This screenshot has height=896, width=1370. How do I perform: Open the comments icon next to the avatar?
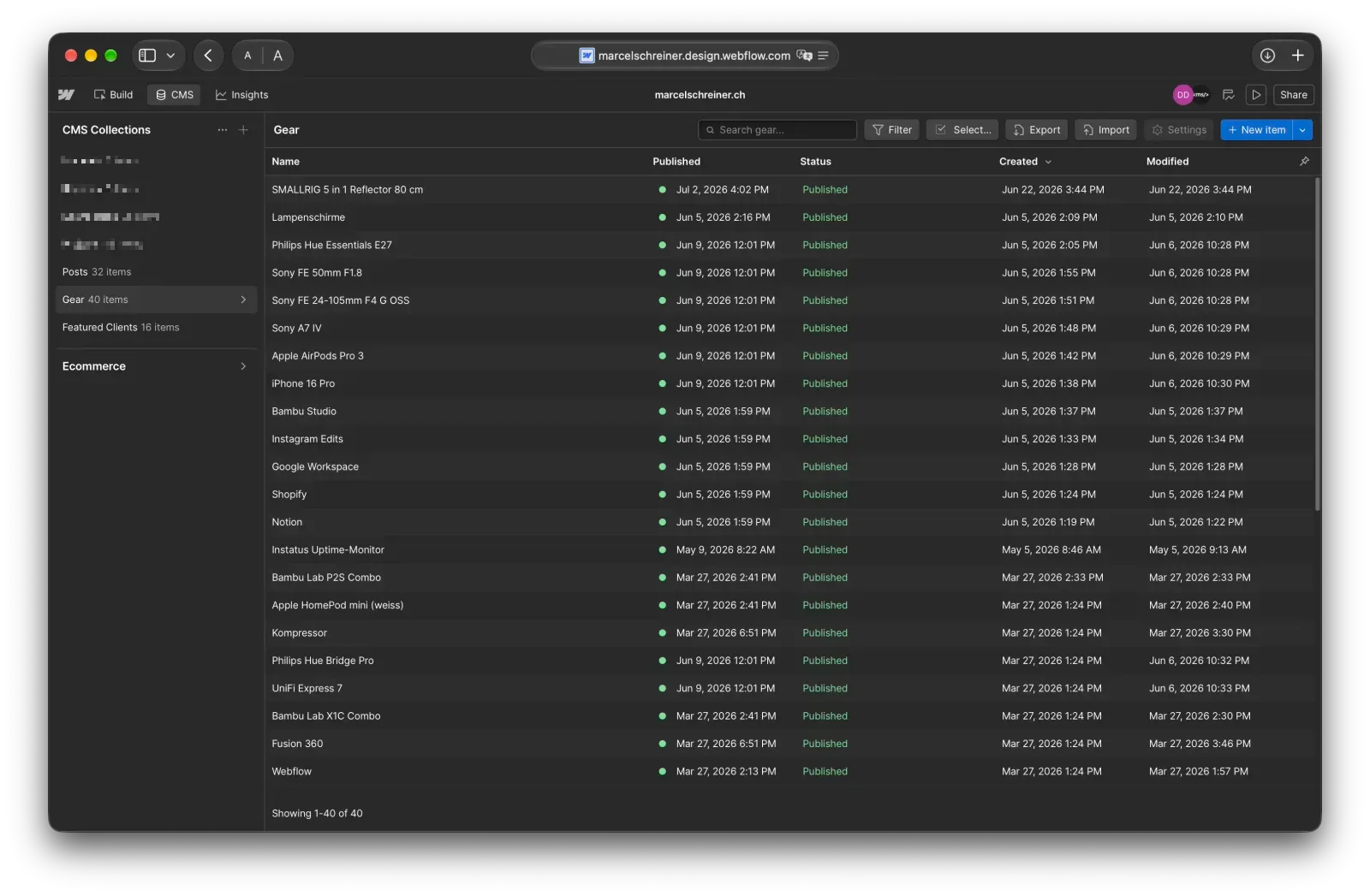click(1228, 95)
